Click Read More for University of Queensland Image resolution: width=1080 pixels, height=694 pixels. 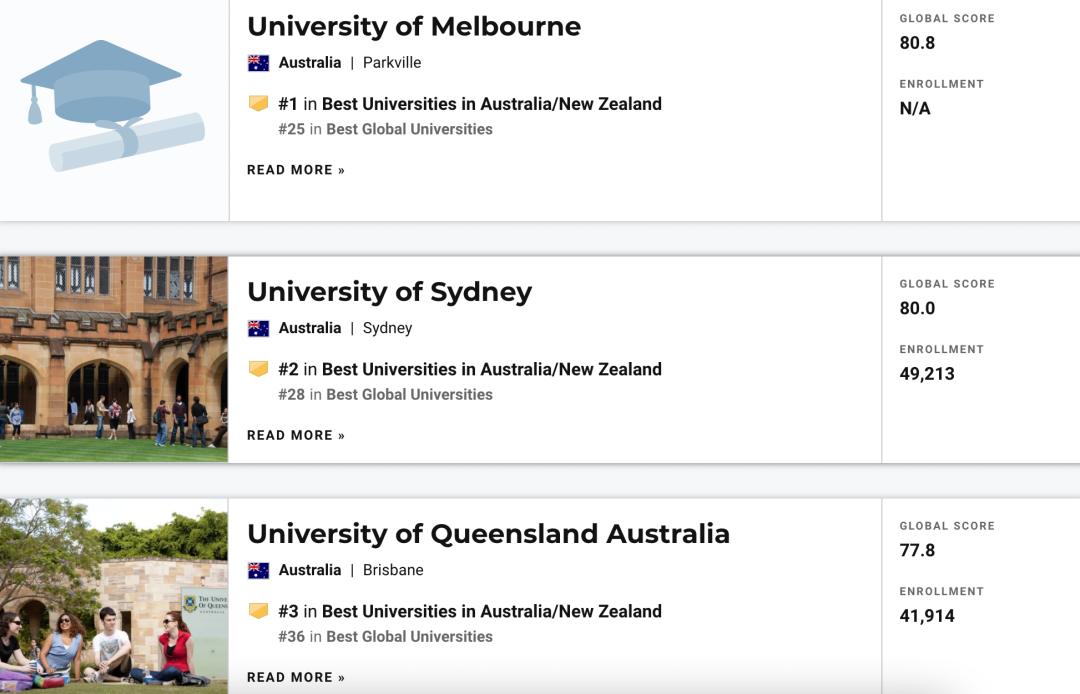(296, 677)
